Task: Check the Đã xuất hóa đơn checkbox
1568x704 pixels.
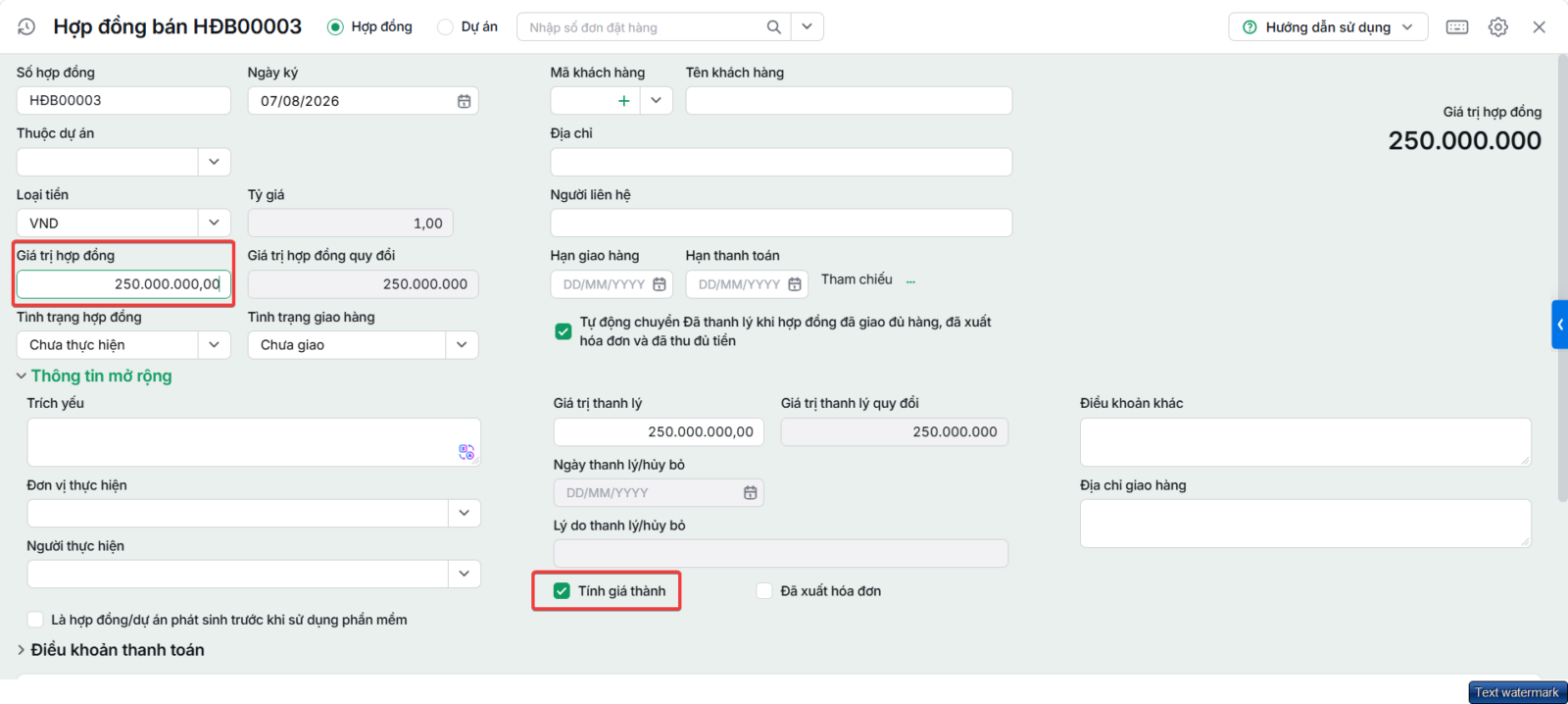Action: point(764,591)
